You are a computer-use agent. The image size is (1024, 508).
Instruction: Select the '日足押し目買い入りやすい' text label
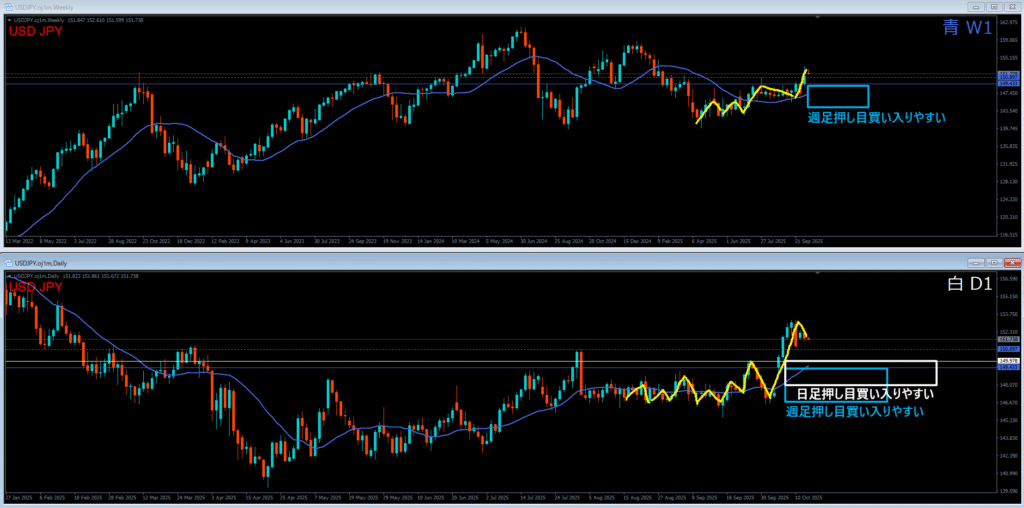pos(864,393)
